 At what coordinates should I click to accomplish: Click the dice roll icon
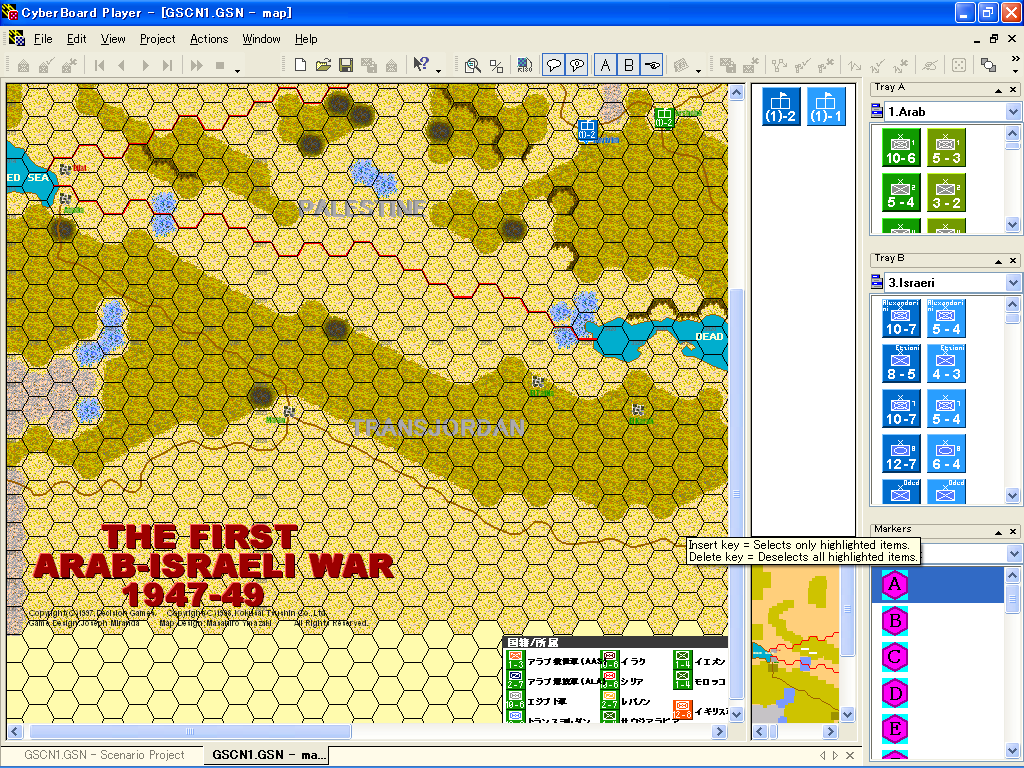(x=959, y=65)
